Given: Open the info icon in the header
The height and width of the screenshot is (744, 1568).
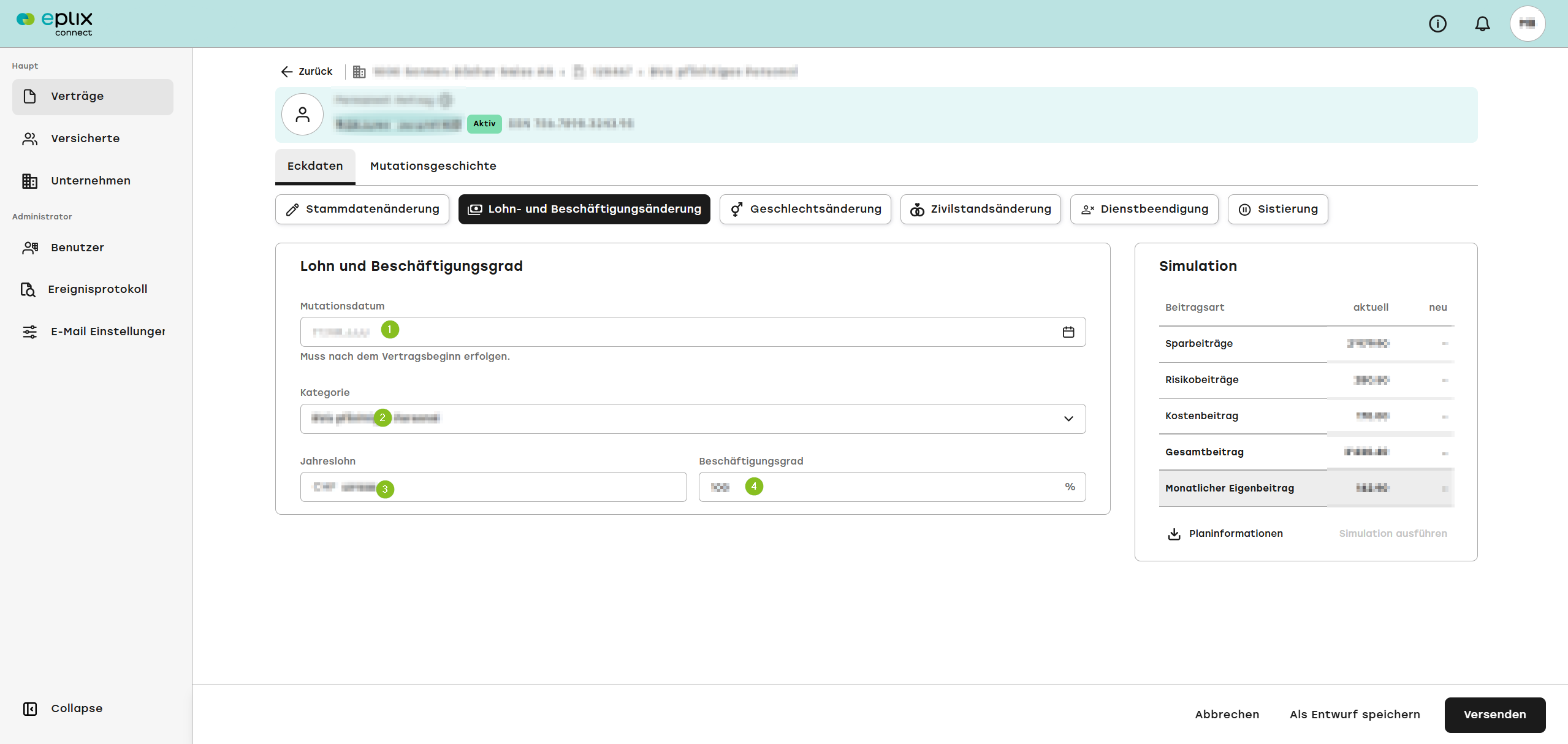Looking at the screenshot, I should coord(1437,24).
